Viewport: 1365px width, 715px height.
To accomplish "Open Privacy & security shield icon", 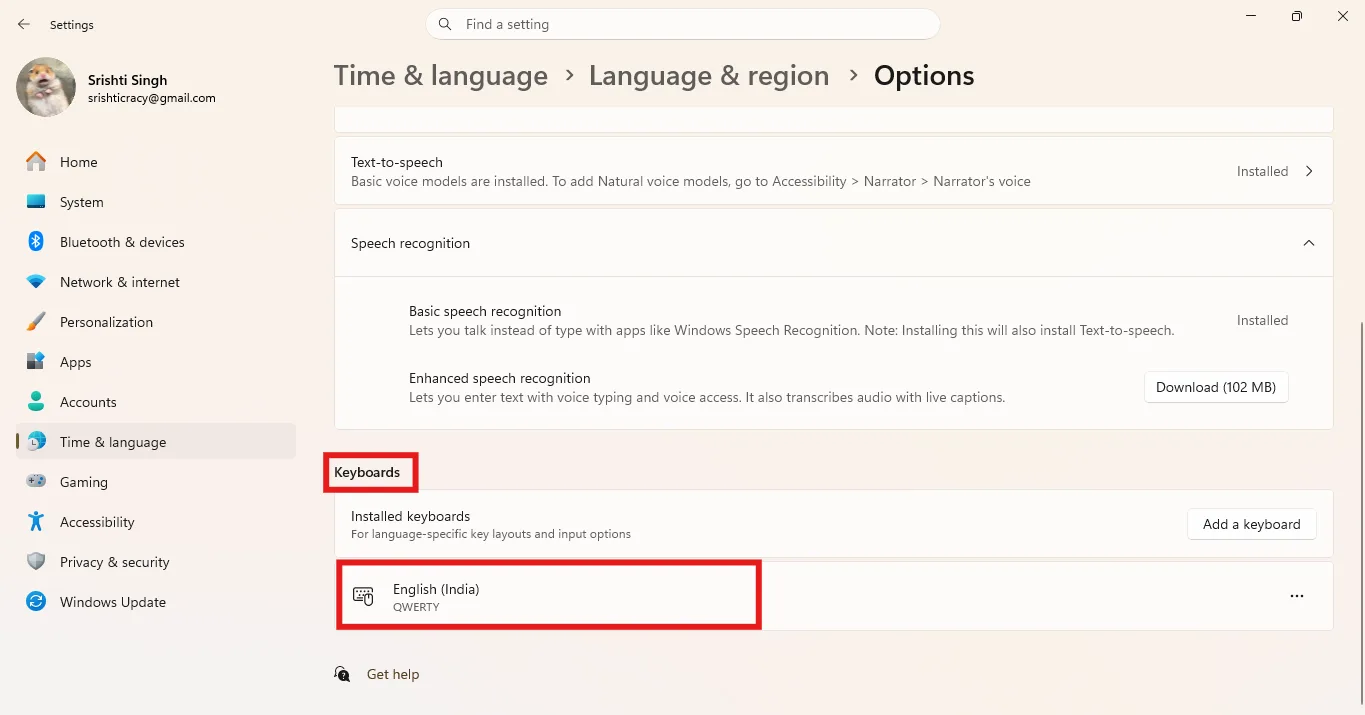I will (x=36, y=562).
